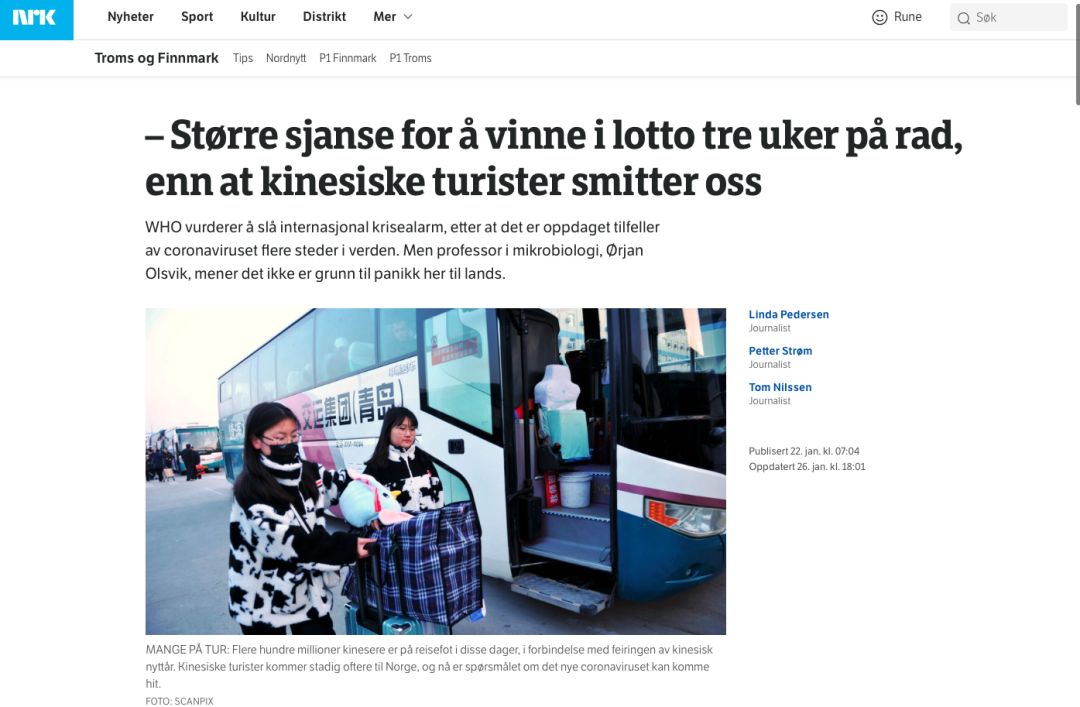The width and height of the screenshot is (1080, 707).
Task: Open the Nyheter menu item
Action: coord(130,17)
